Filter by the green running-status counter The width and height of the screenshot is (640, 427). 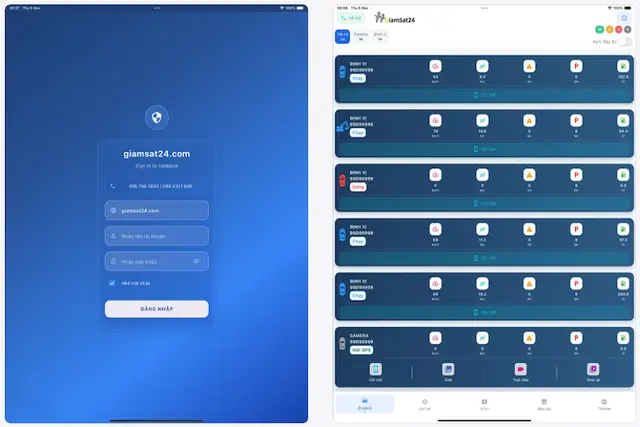tap(600, 29)
